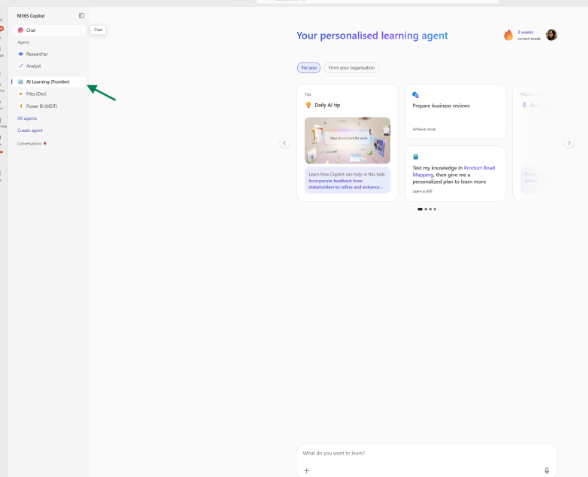
Task: Go to previous cards with left chevron
Action: 284,143
